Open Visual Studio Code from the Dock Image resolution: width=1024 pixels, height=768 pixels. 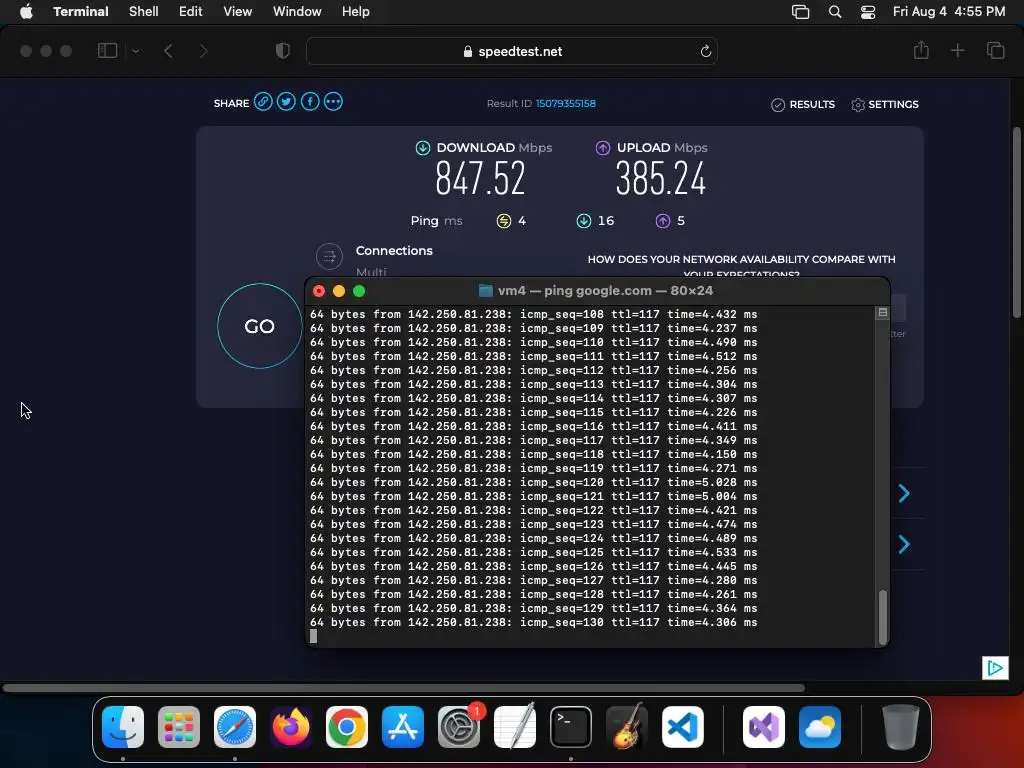coord(683,727)
